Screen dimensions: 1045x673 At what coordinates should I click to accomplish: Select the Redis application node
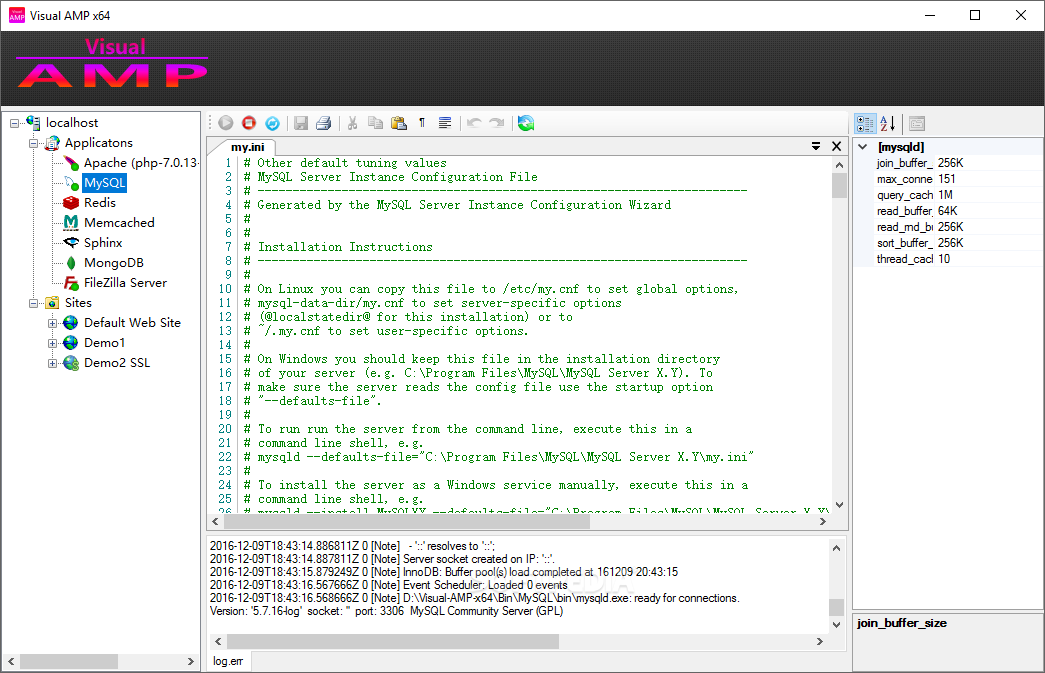100,203
